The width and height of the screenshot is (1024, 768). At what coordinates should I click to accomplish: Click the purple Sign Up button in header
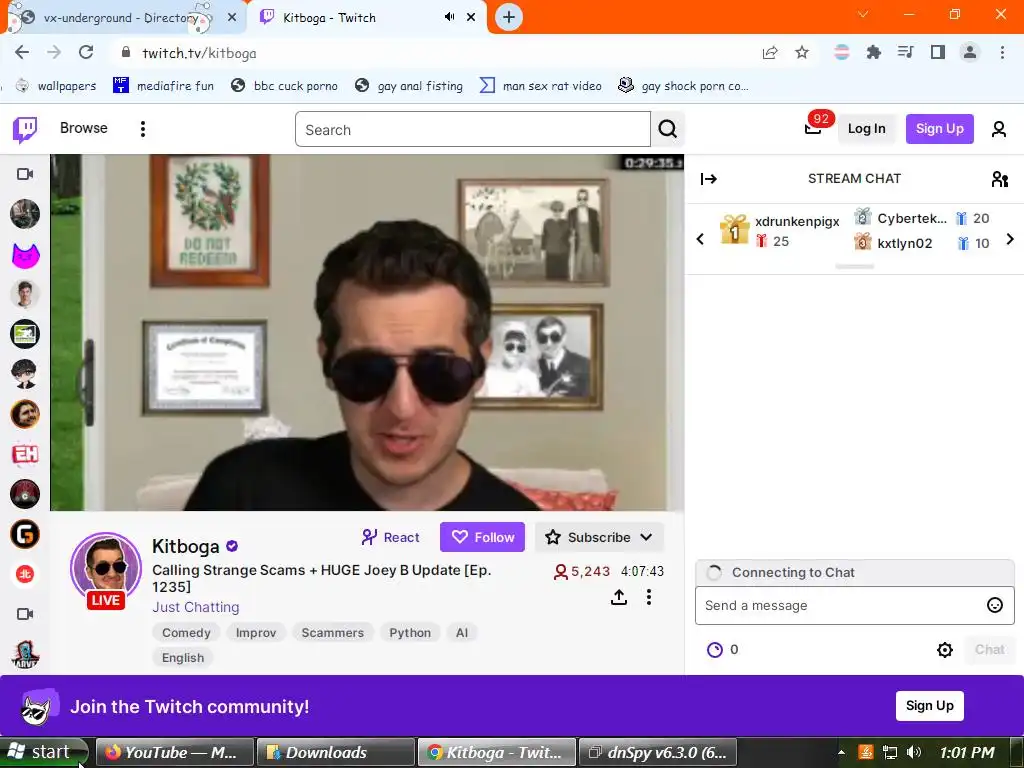pos(939,129)
